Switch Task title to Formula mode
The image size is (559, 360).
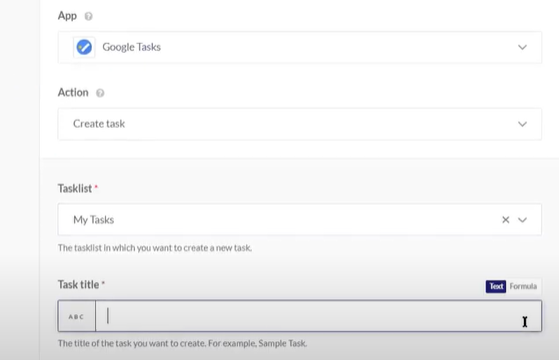click(x=523, y=286)
